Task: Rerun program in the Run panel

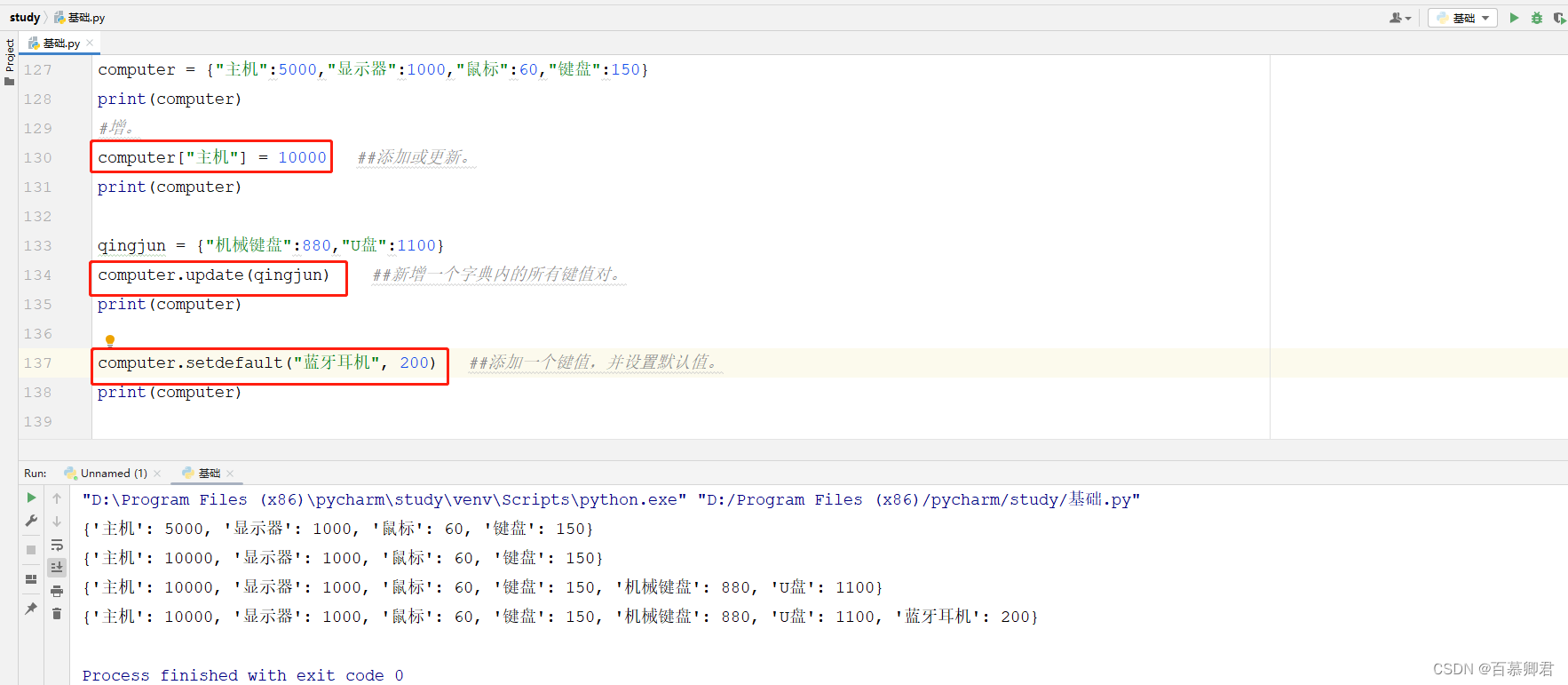Action: (x=31, y=498)
